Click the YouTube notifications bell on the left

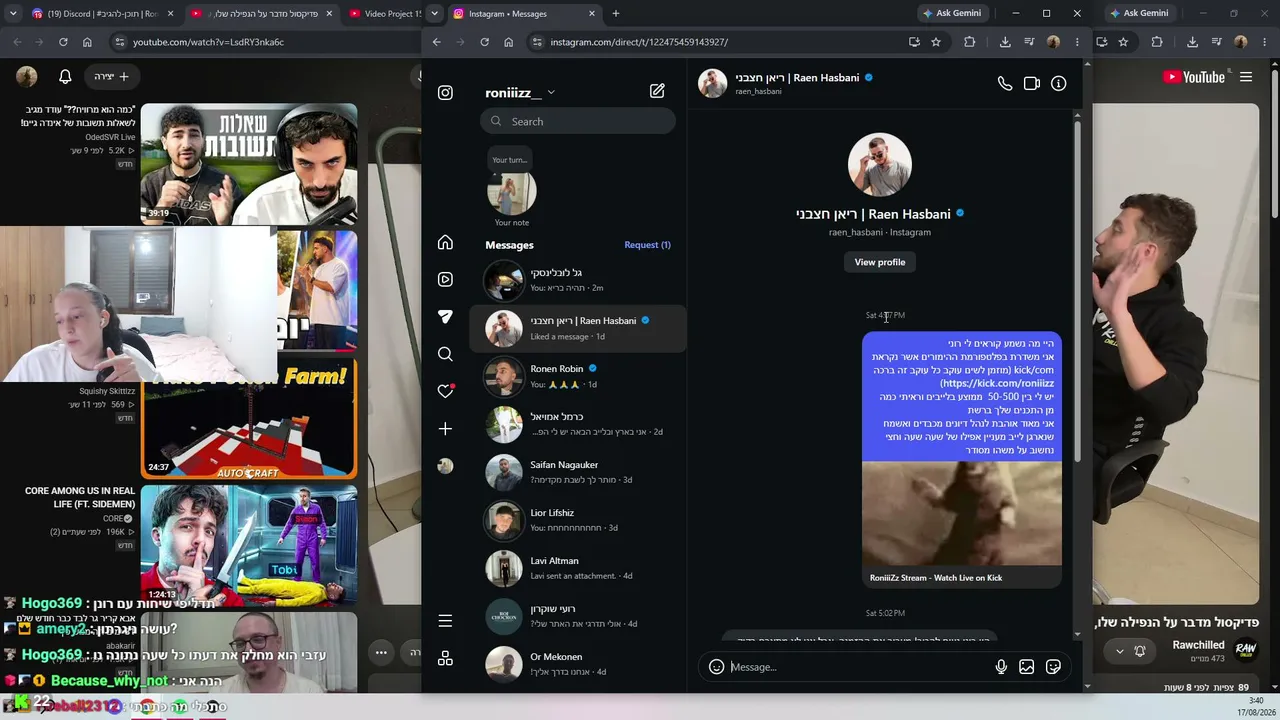(65, 76)
